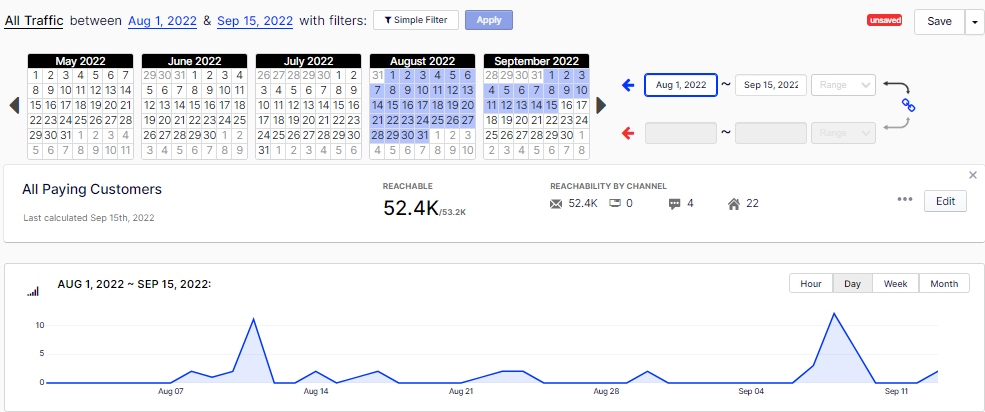Click the All Paying Customers title
This screenshot has width=985, height=412.
92,189
